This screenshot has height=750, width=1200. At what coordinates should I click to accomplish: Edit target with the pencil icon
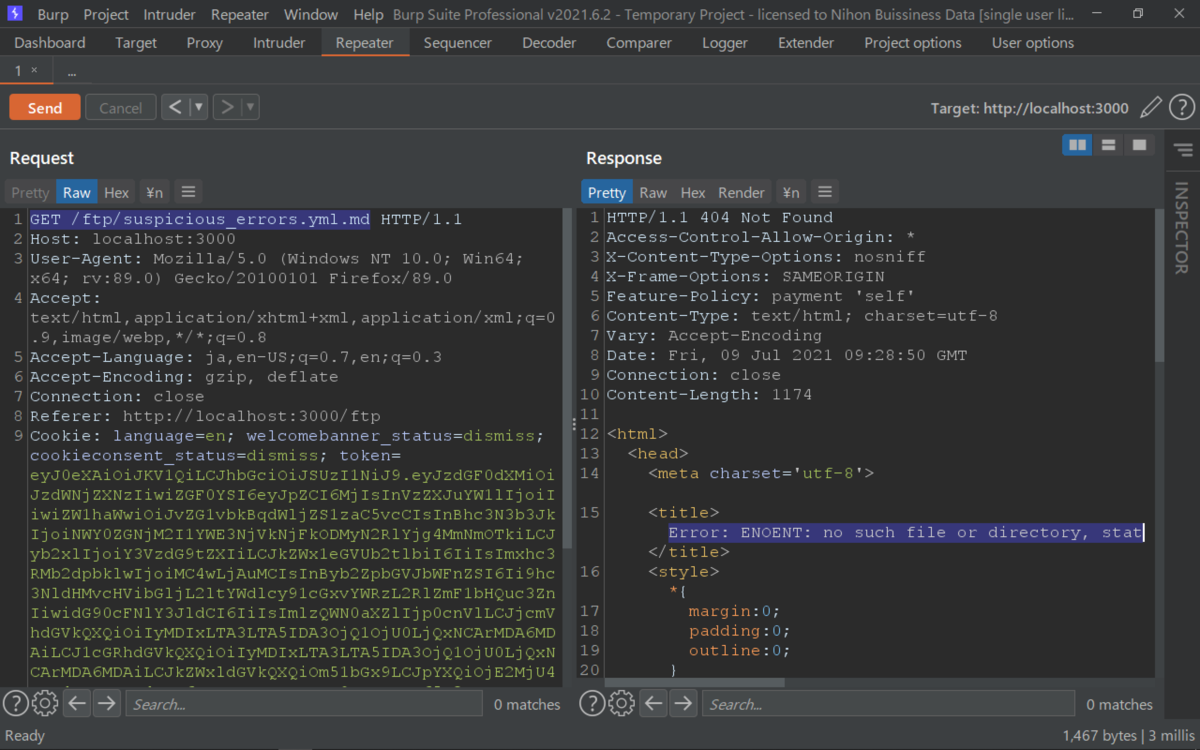pos(1151,107)
